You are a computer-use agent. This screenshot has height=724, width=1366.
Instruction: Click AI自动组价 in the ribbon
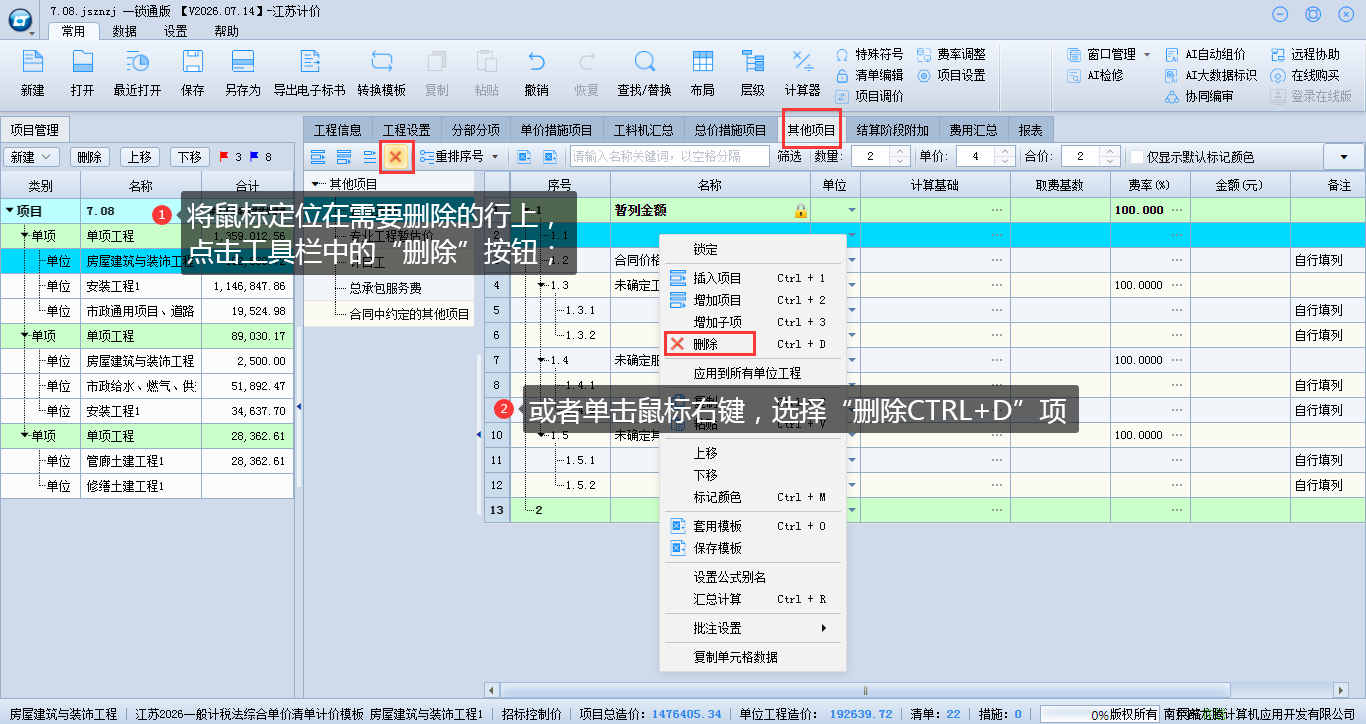[1205, 54]
